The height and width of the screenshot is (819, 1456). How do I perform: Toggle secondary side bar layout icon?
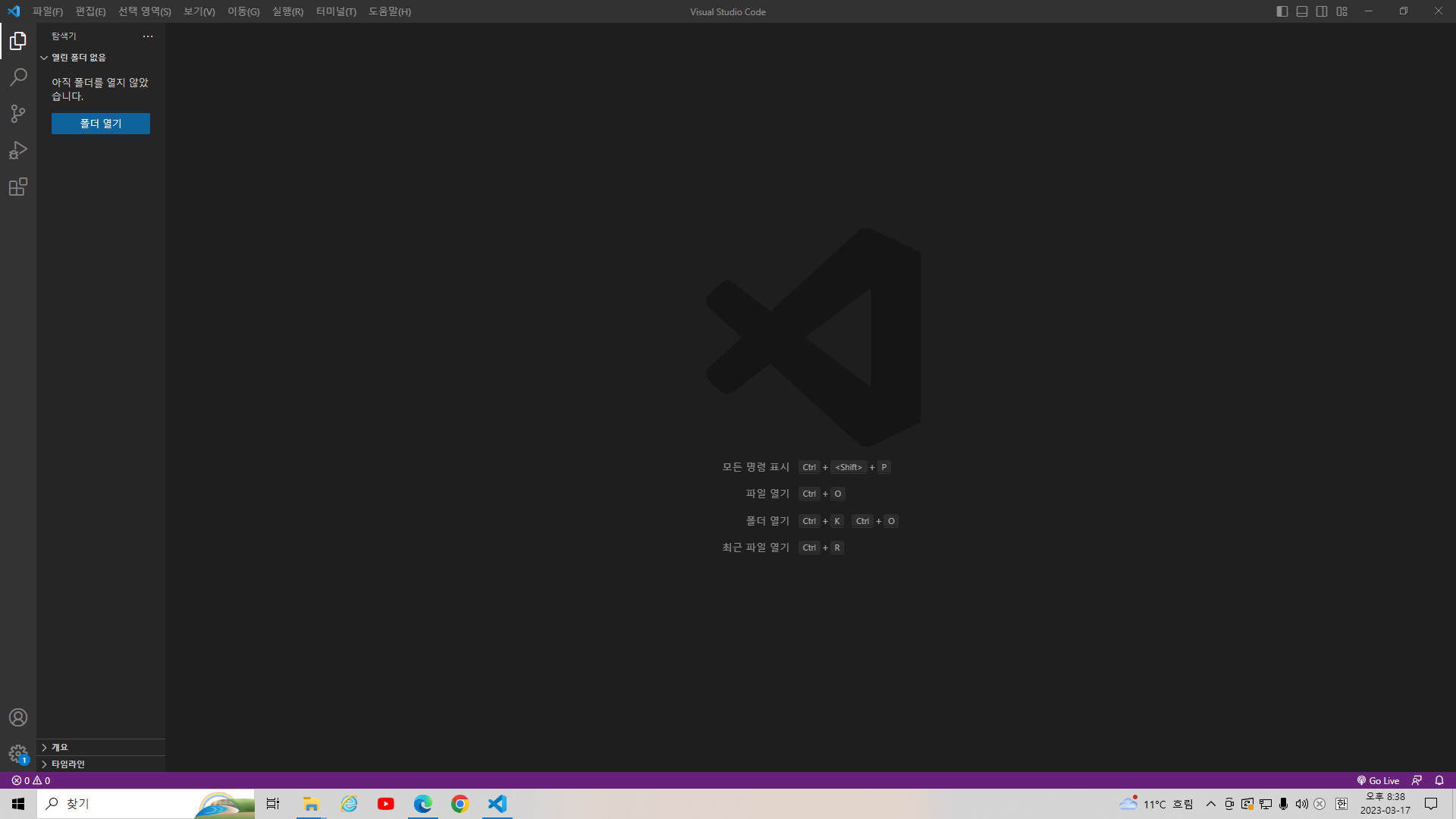click(1322, 11)
